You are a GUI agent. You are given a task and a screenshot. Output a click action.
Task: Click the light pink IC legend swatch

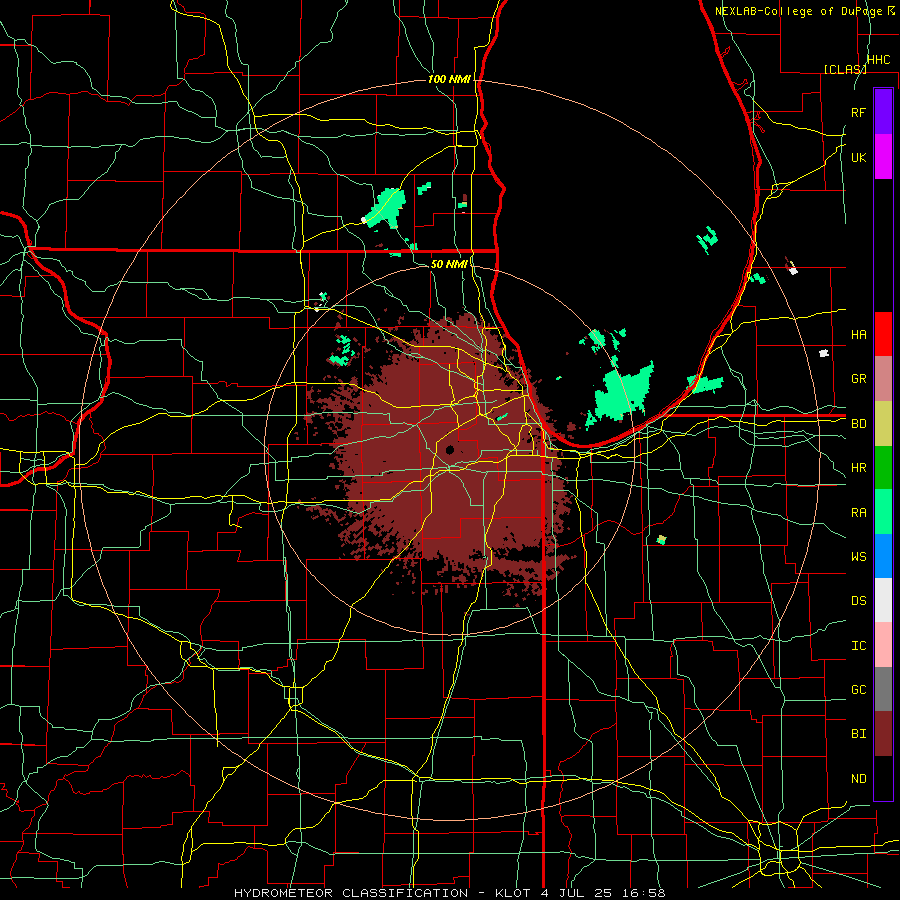click(x=883, y=645)
